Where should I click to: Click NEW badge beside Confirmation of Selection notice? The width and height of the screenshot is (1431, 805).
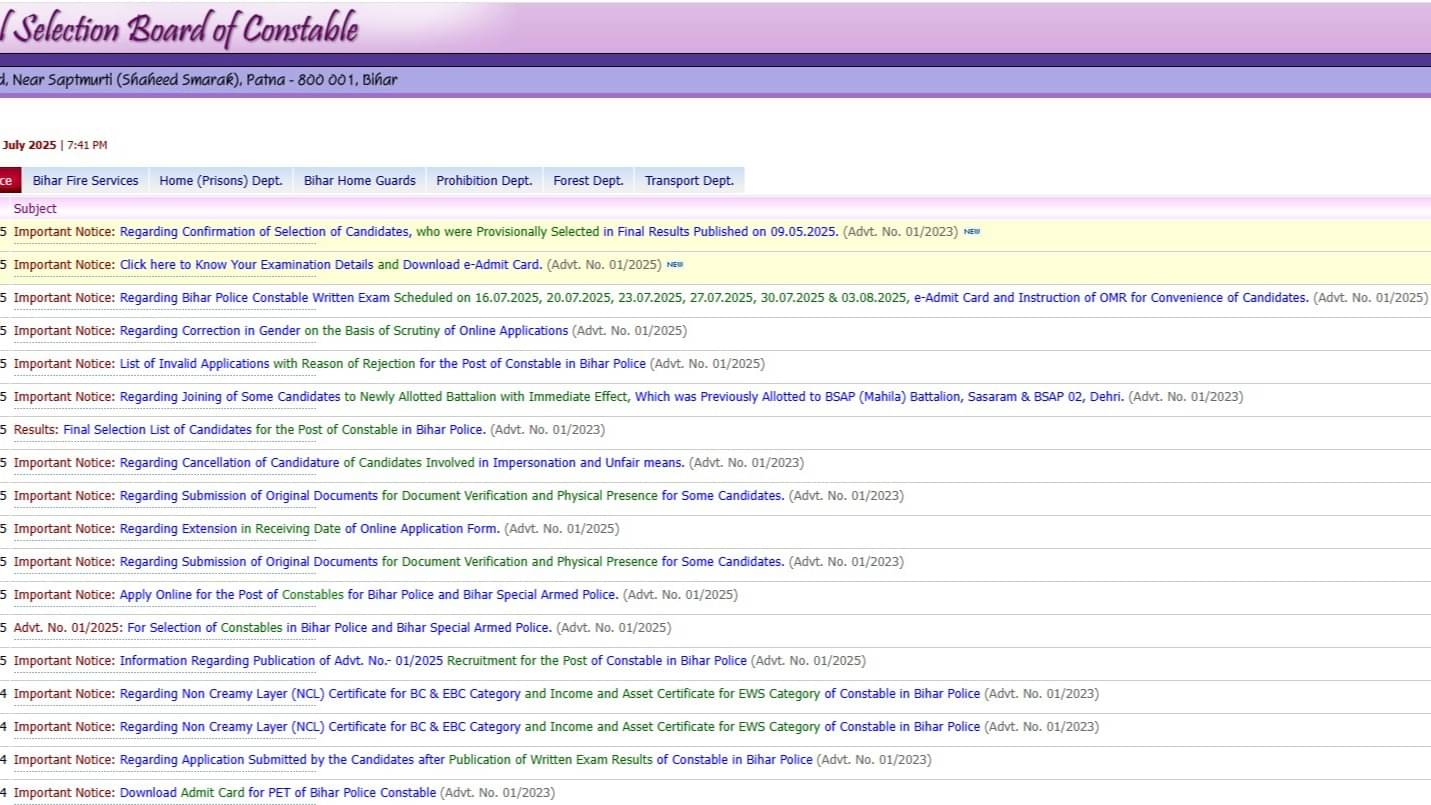pos(971,232)
